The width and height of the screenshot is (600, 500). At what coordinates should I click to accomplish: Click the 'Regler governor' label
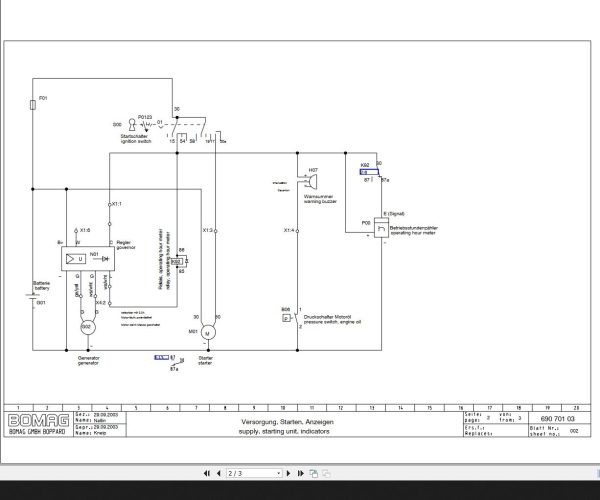126,245
